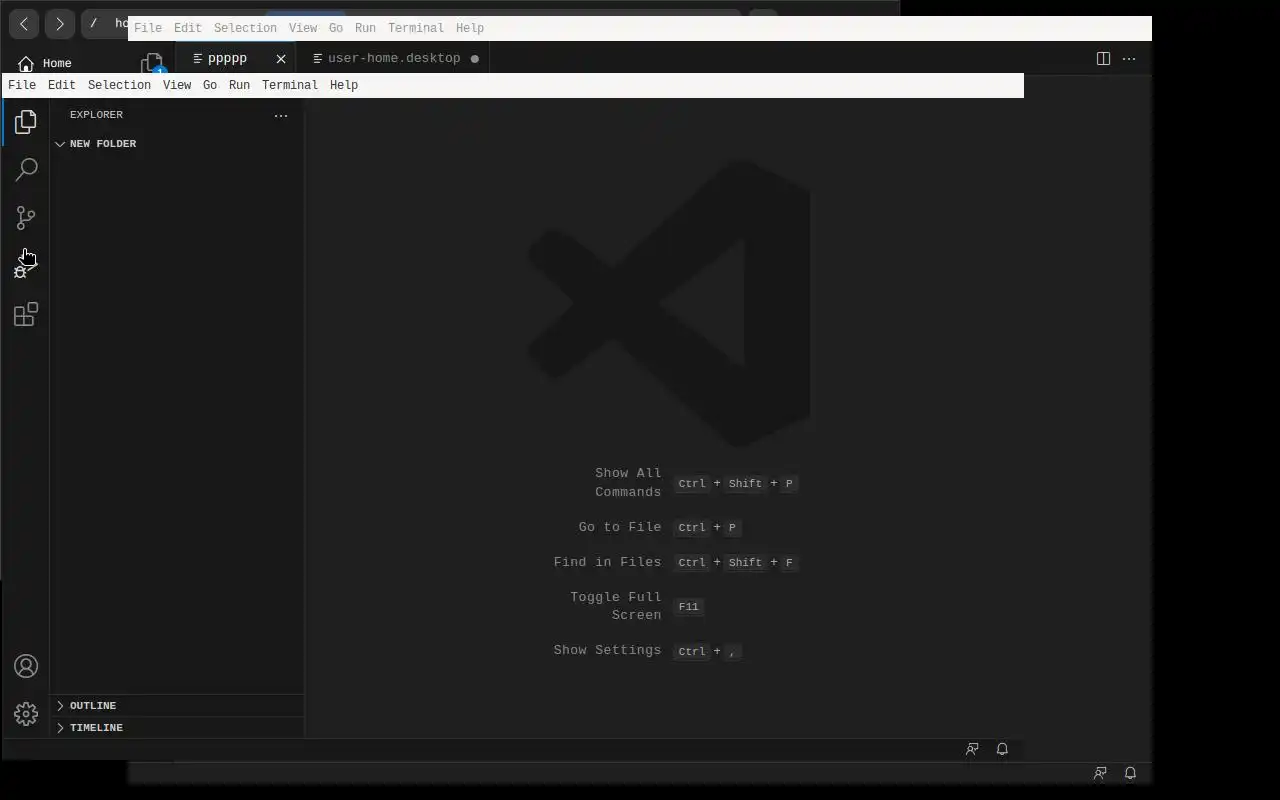Go forward in the file manager
The width and height of the screenshot is (1280, 800).
click(x=60, y=23)
